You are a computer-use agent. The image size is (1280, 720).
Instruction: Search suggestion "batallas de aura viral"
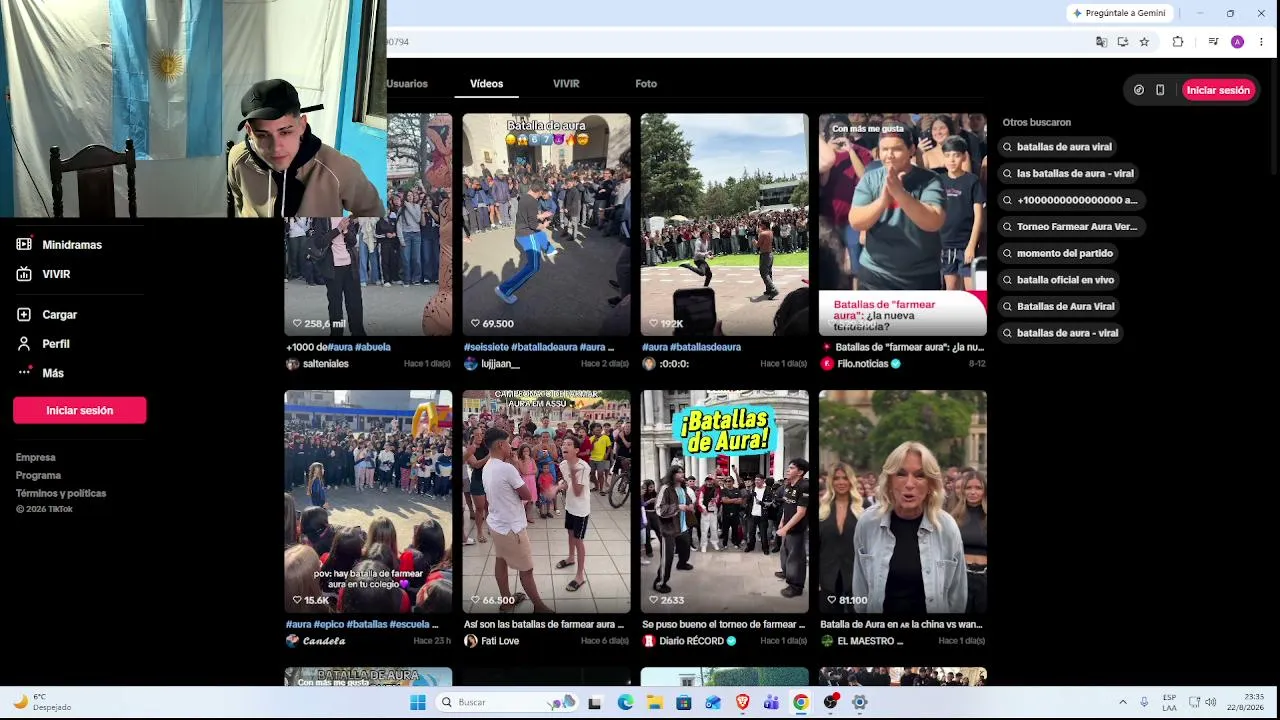[x=1058, y=147]
